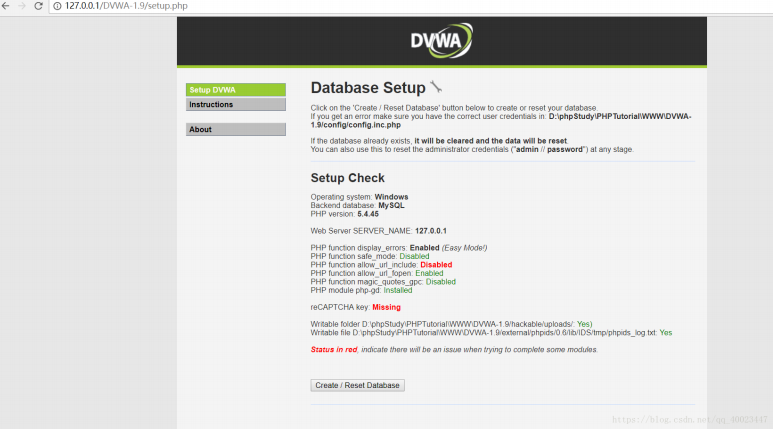Click the magic_quotes_gpc Disabled line

(383, 282)
